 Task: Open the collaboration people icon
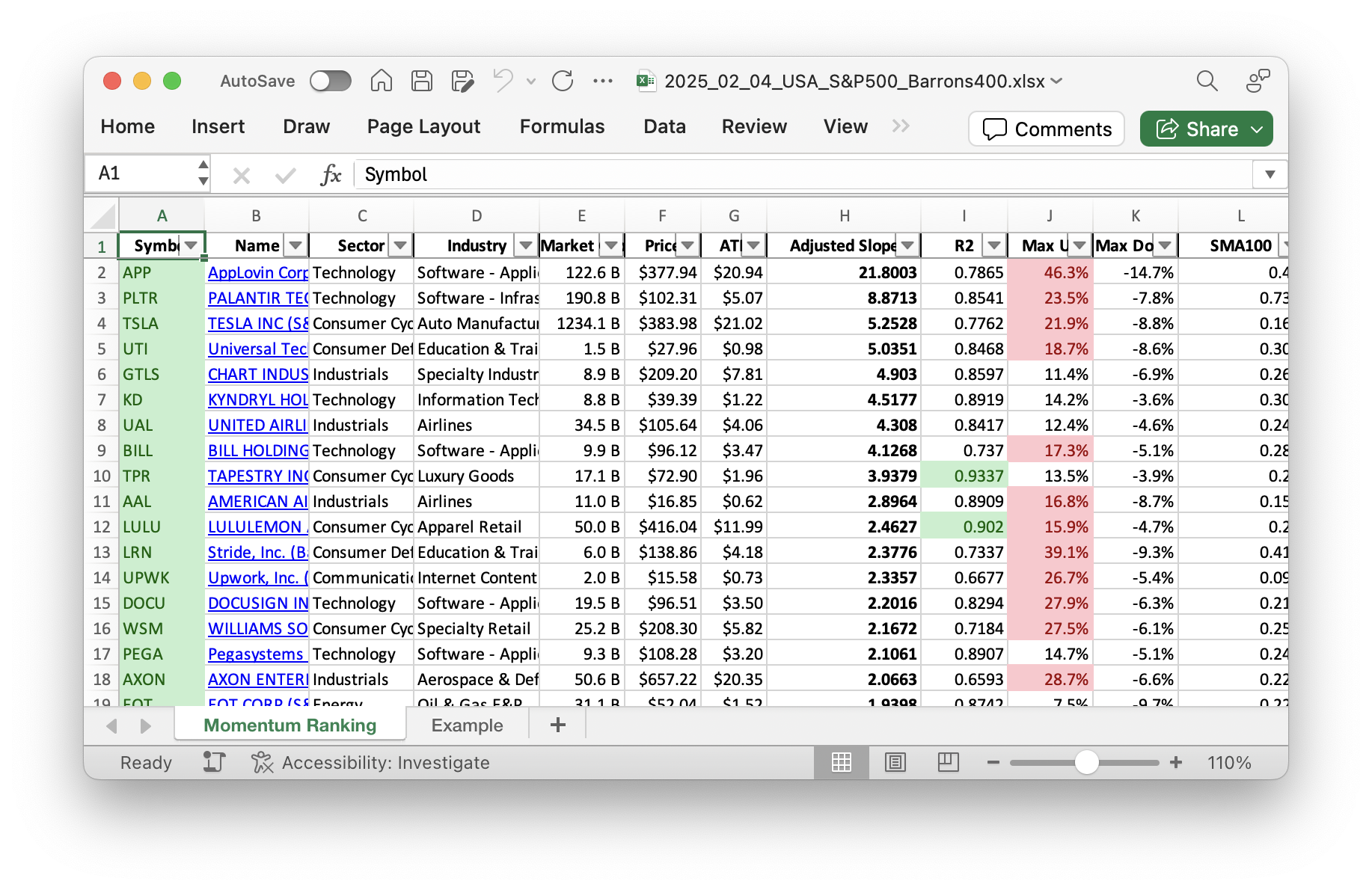(x=1258, y=81)
